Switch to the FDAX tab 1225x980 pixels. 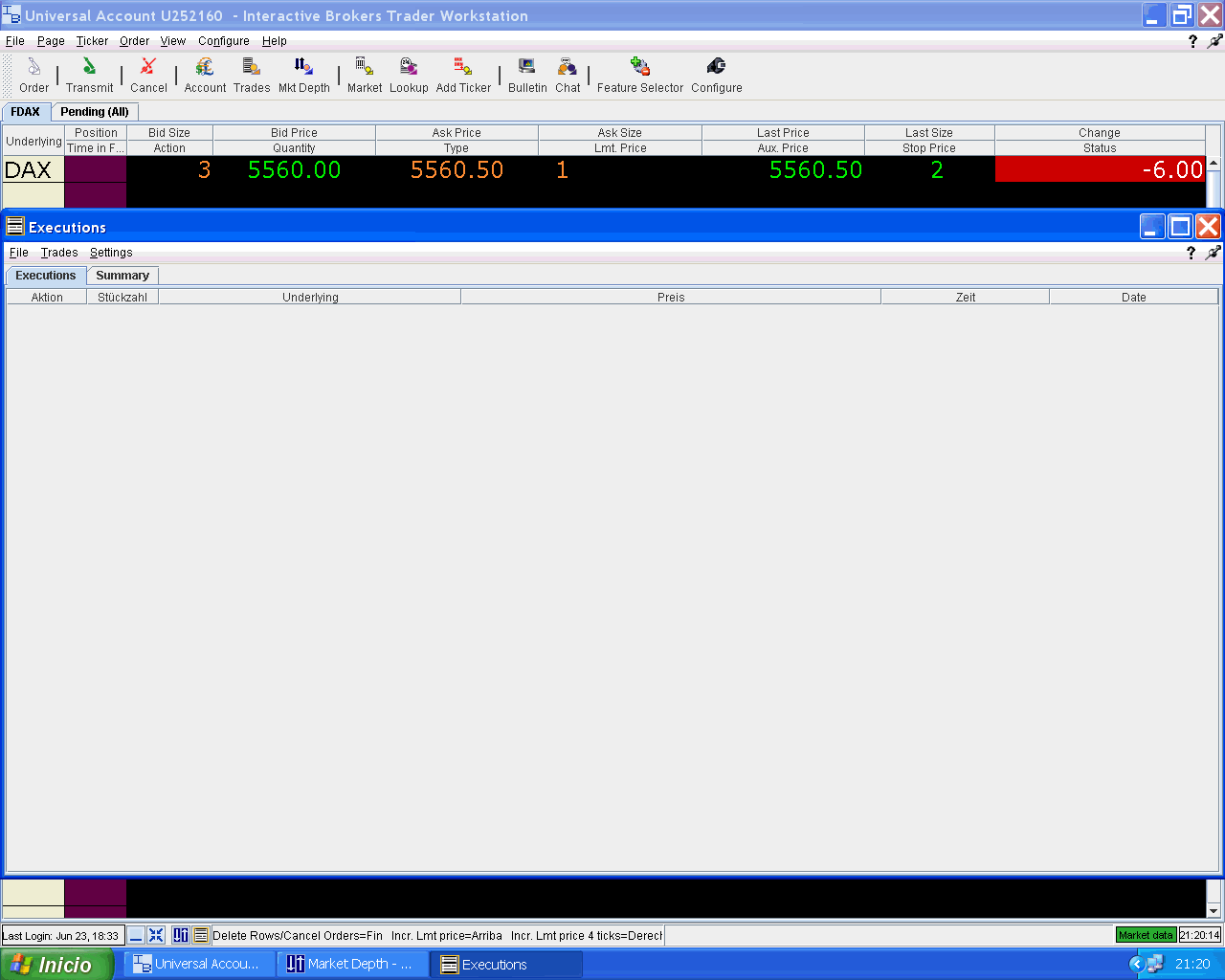tap(26, 112)
